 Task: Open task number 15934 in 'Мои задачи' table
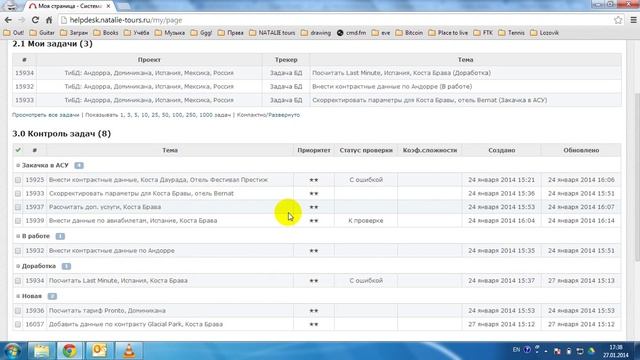(x=24, y=73)
